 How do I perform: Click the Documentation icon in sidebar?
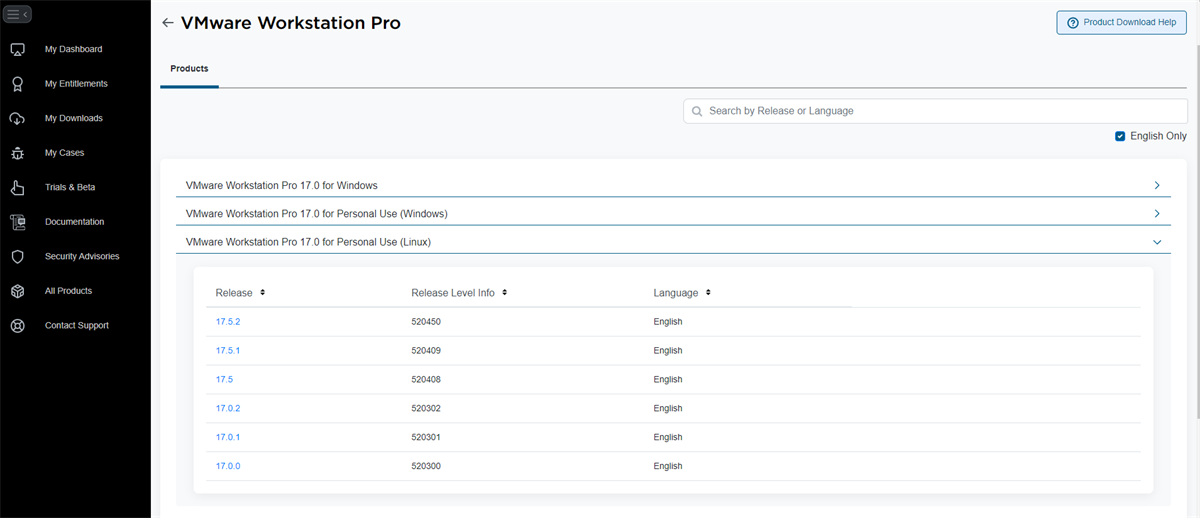17,222
